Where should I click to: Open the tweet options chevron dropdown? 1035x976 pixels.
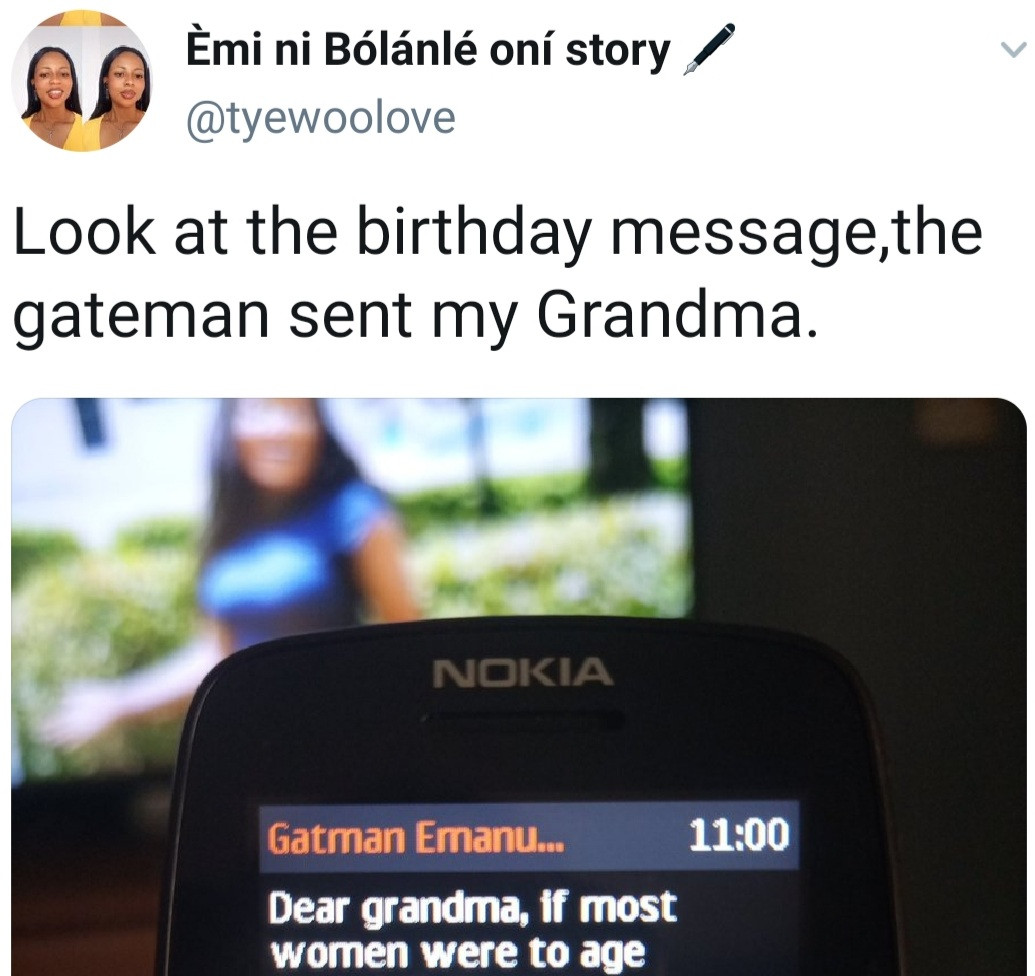1013,50
